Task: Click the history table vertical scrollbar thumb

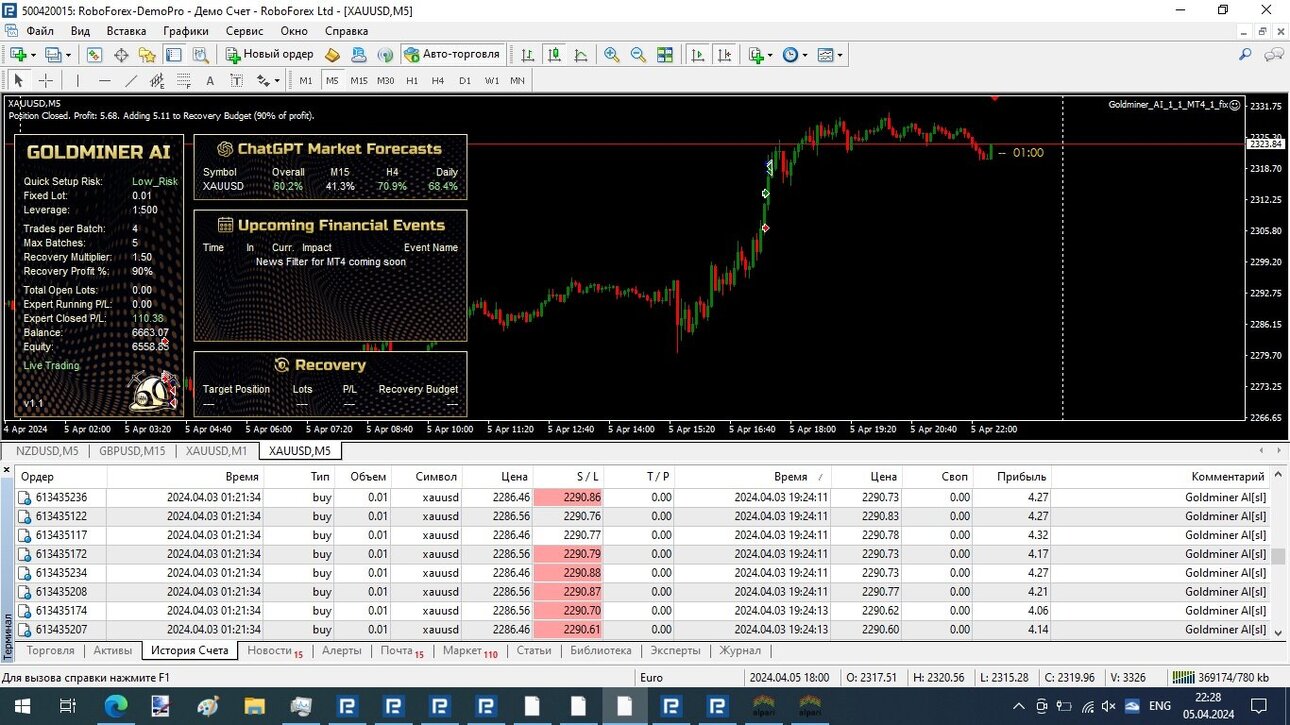Action: tap(1277, 556)
